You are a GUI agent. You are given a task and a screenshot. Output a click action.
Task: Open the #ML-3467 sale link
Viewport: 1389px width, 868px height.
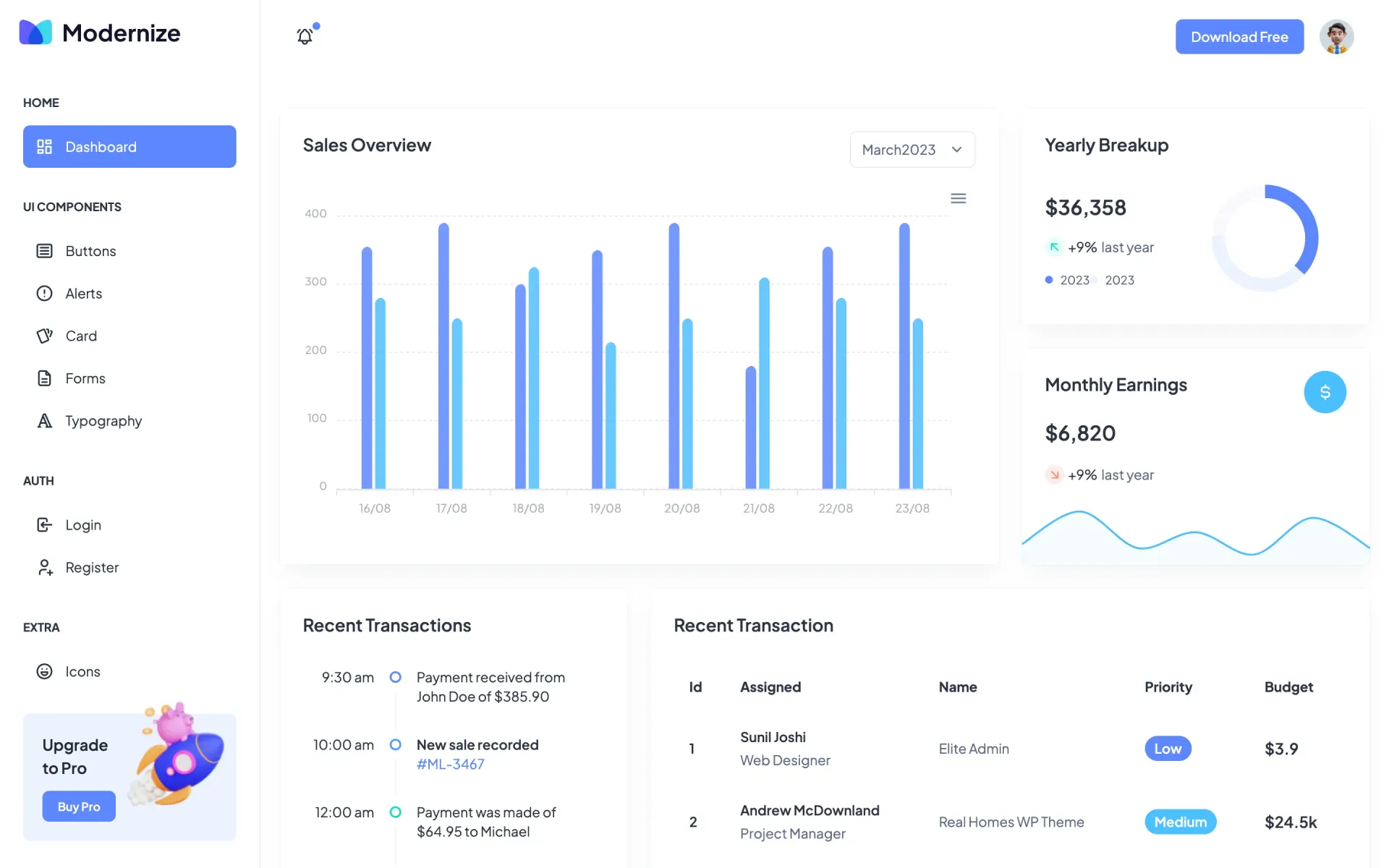(450, 764)
